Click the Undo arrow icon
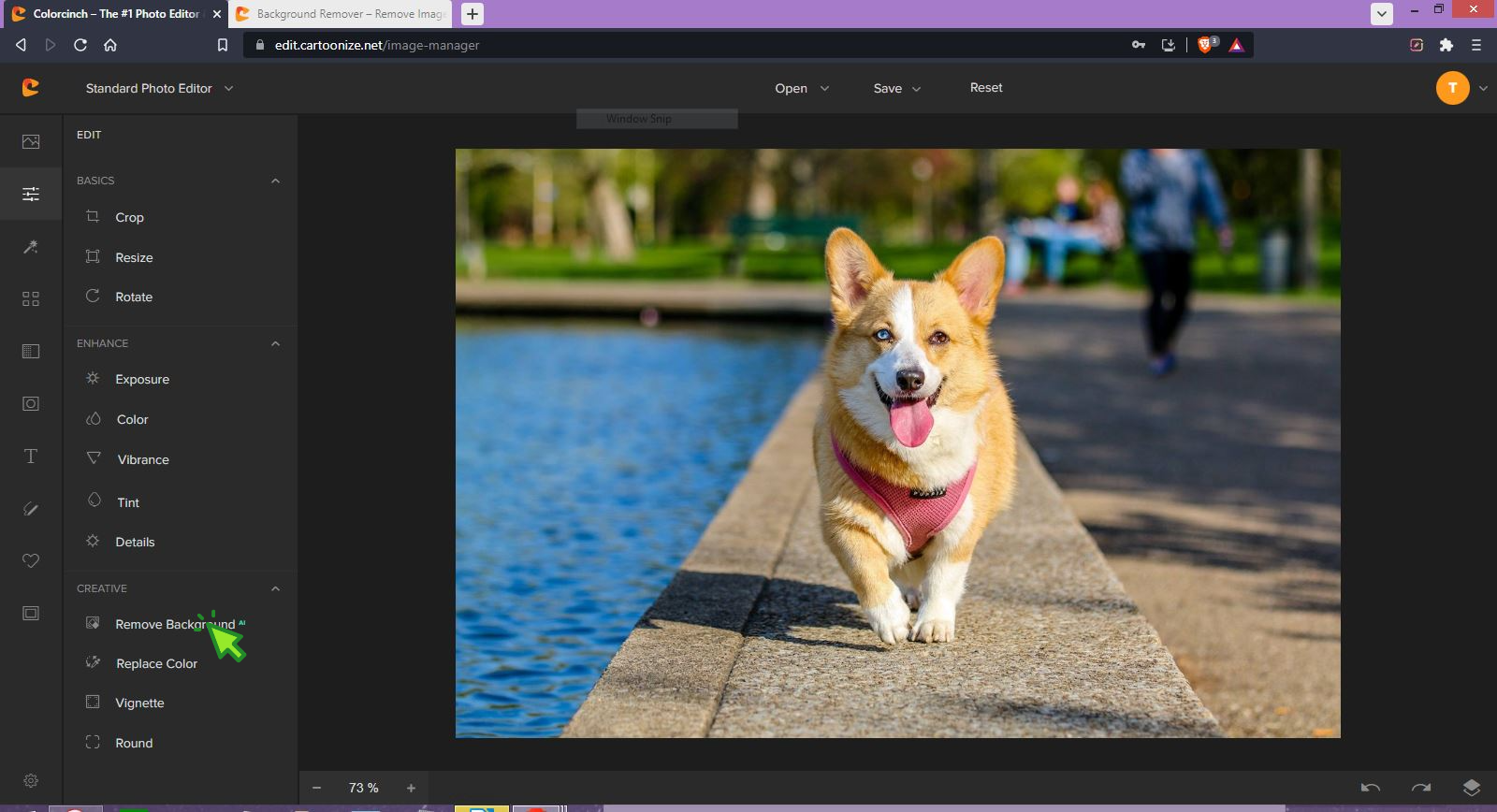 1370,788
